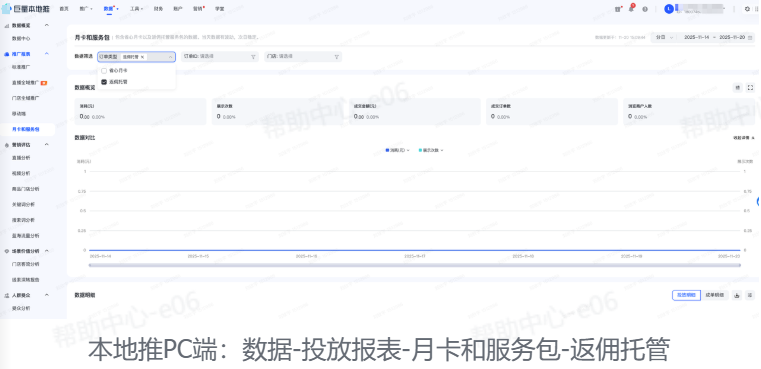Open the 工具 top menu dropdown
The width and height of the screenshot is (761, 369).
pos(136,9)
